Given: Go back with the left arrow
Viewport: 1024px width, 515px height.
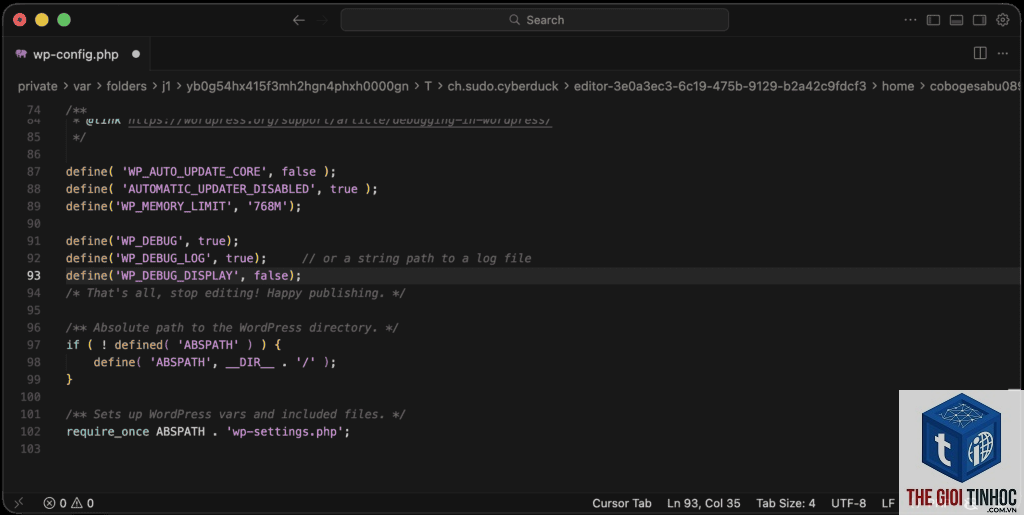Looking at the screenshot, I should (298, 20).
